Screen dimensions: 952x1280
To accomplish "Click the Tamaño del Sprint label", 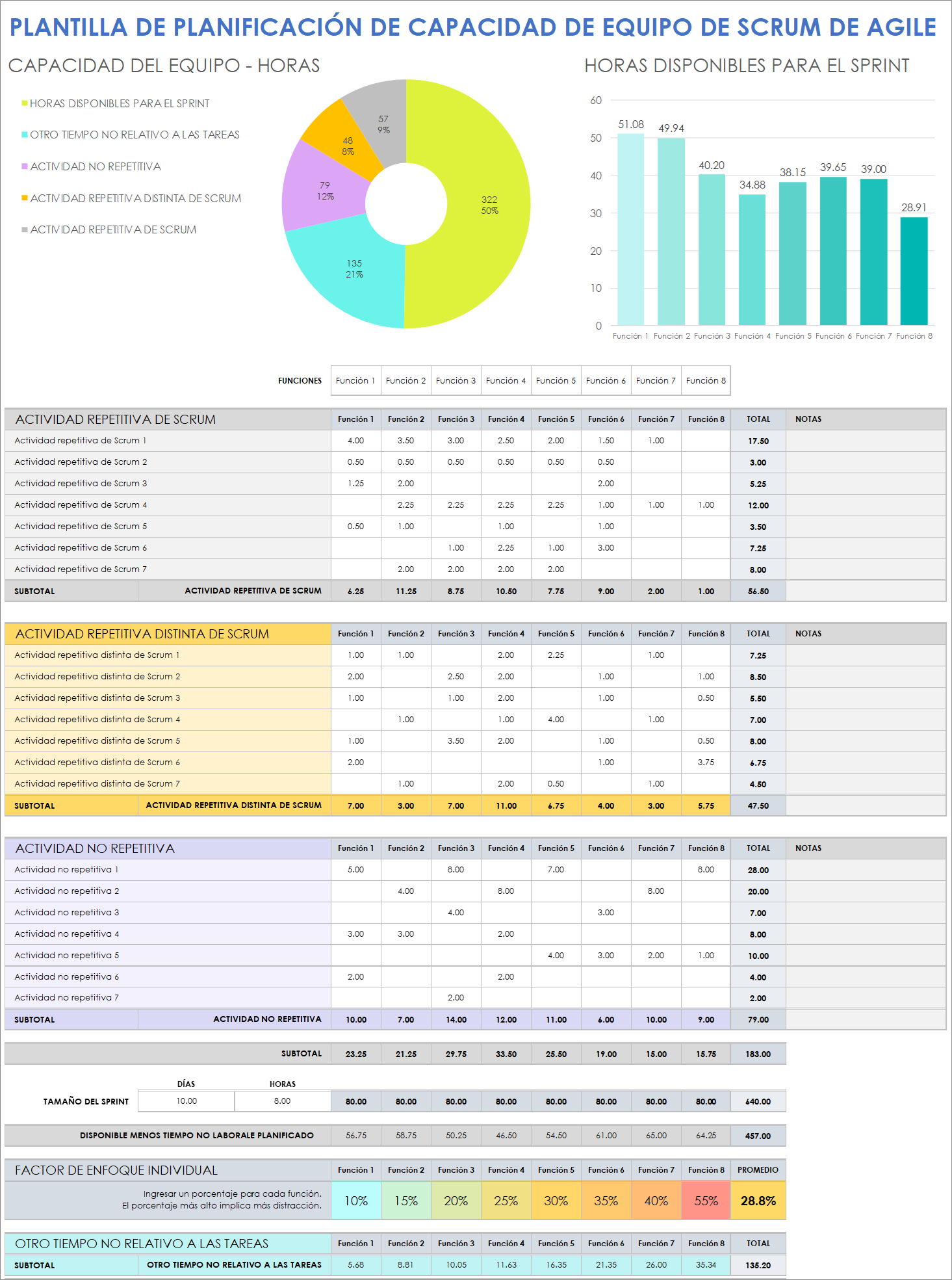I will 86,1101.
